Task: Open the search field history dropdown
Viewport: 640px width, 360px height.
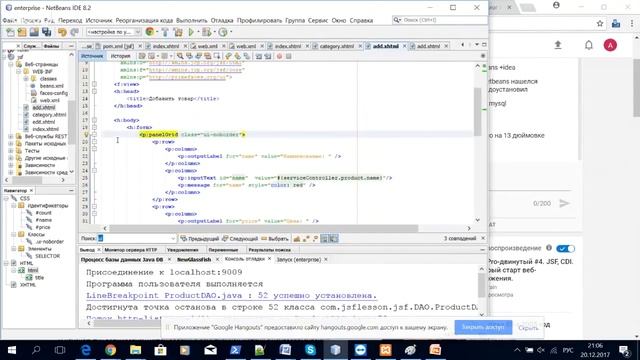Action: (173, 239)
